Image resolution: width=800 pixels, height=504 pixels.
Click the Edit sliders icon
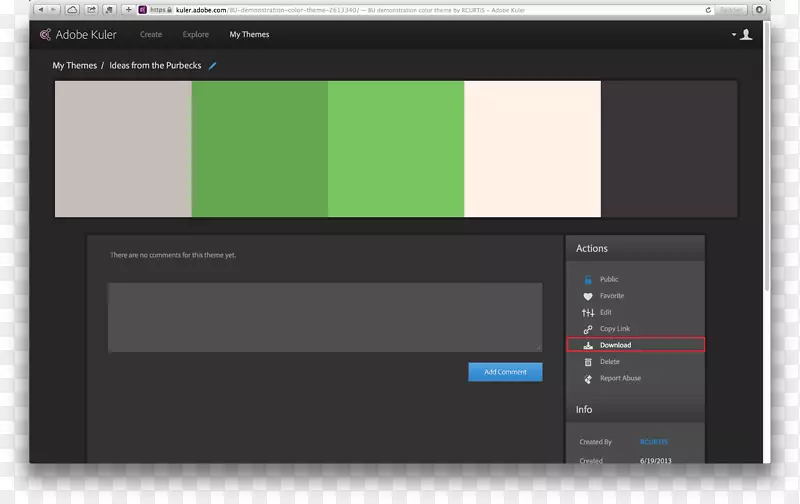[x=588, y=313]
